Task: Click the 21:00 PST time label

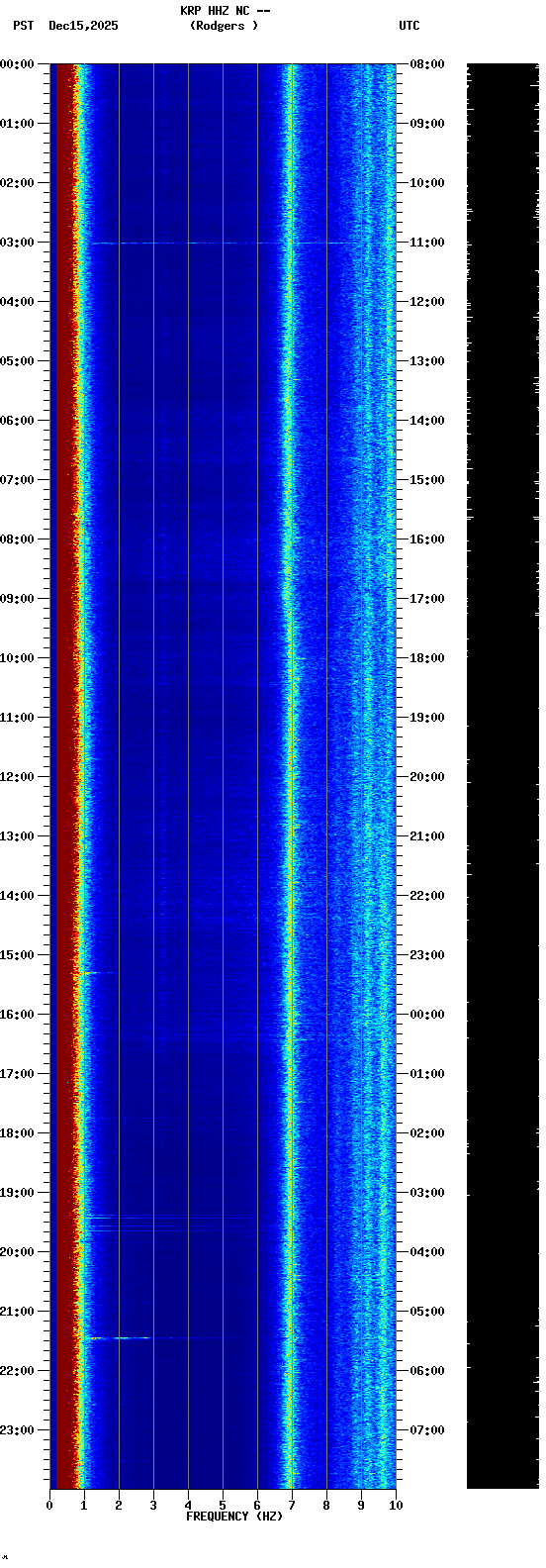Action: 18,1312
